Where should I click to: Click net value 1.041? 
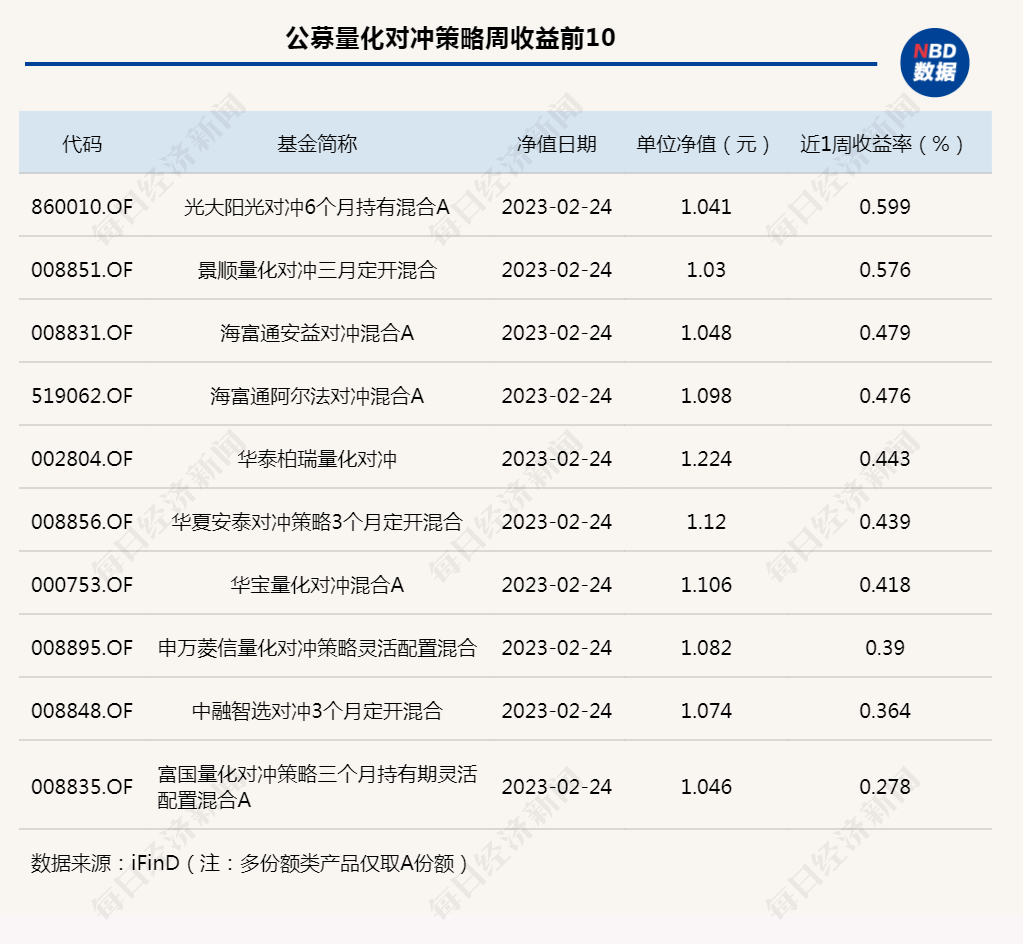coord(706,207)
